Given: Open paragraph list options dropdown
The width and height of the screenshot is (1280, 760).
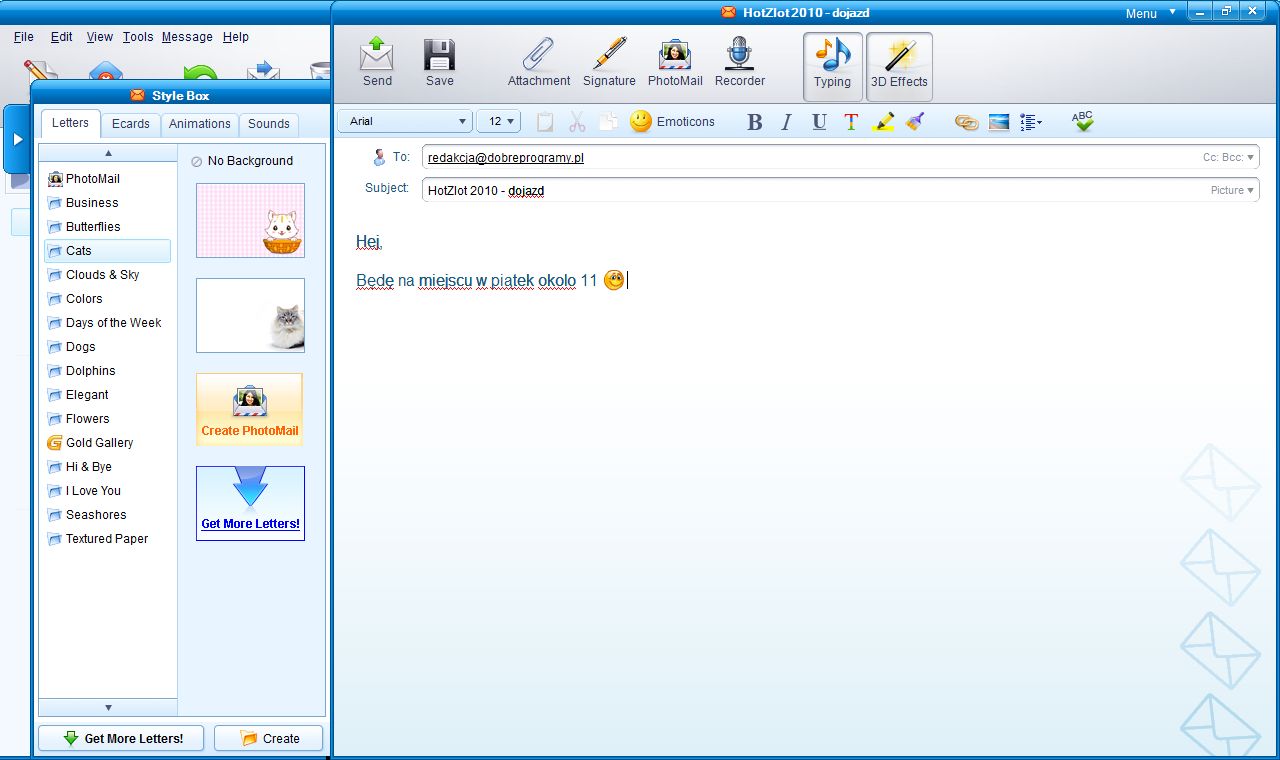Looking at the screenshot, I should point(1031,122).
